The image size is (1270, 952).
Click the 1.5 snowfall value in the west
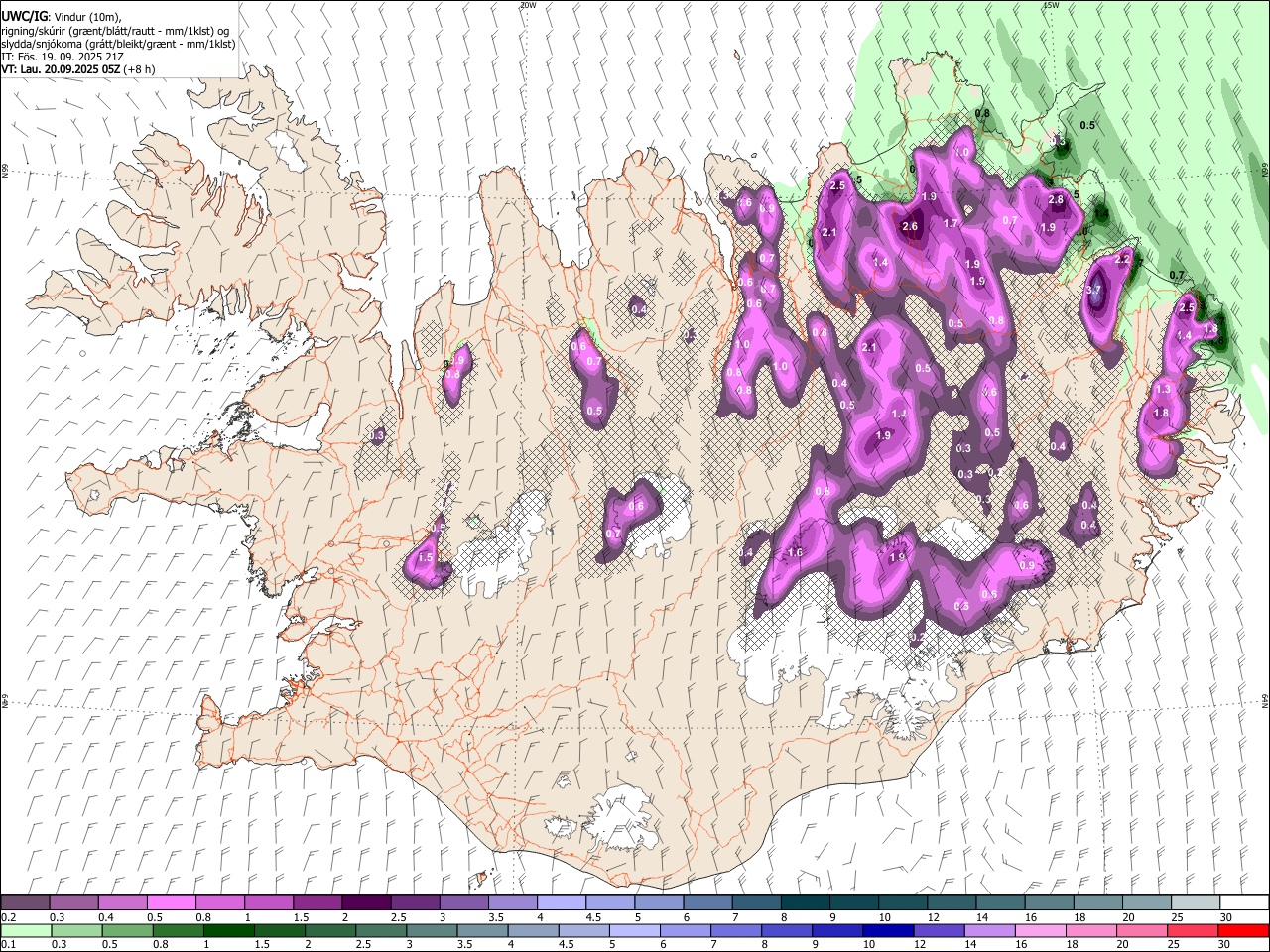tap(426, 558)
